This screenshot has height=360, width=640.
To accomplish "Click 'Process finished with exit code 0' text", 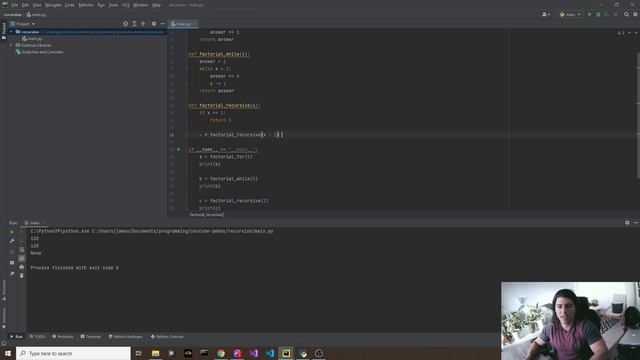I will (75, 268).
